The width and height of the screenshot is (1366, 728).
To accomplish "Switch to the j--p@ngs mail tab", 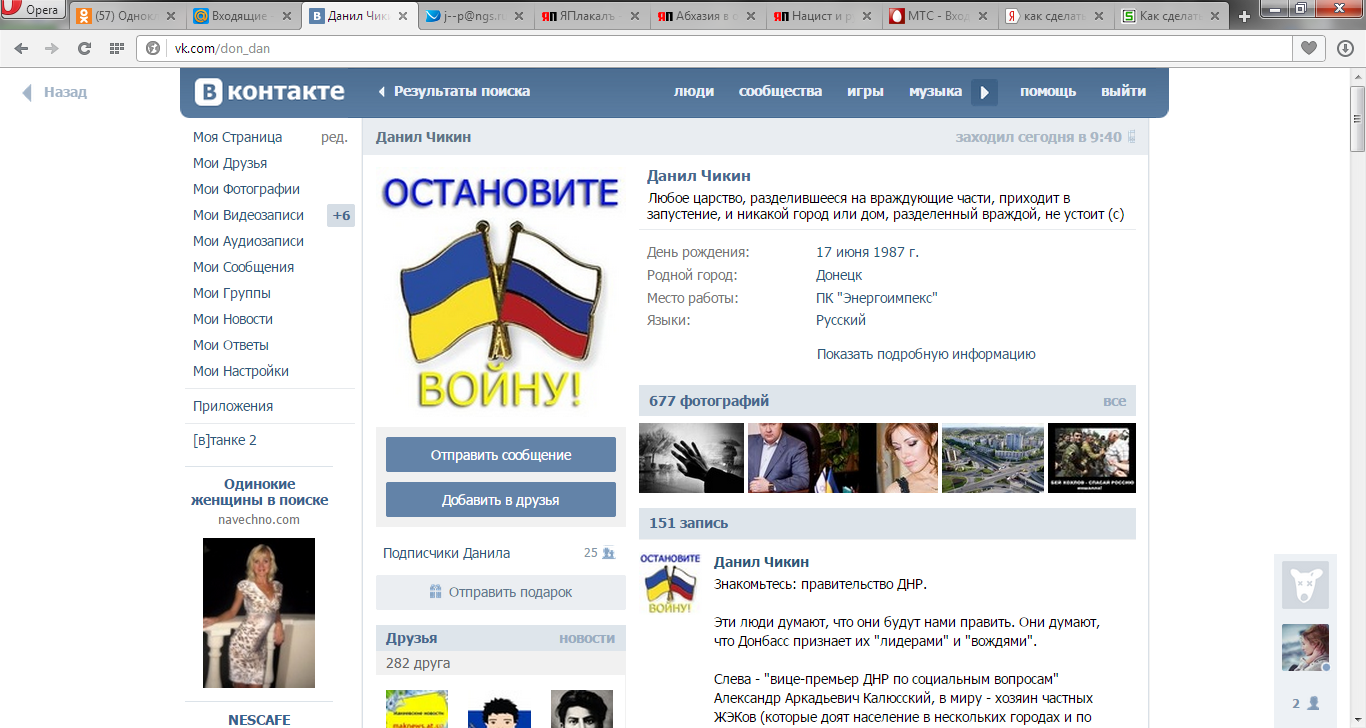I will tap(475, 16).
